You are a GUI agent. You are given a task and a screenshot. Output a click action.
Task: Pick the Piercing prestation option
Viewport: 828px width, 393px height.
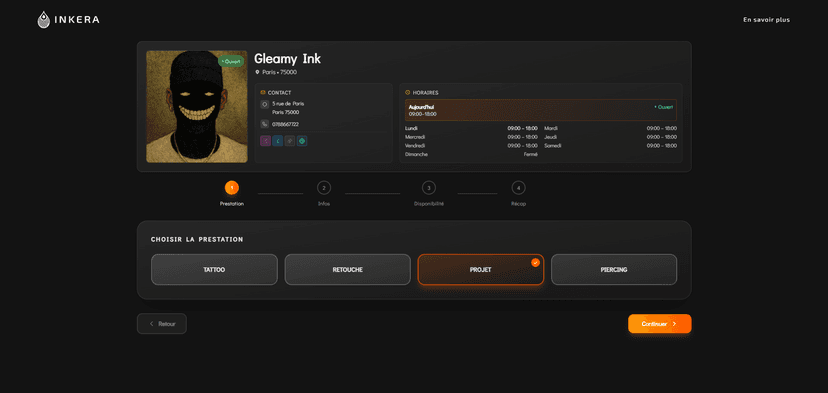(x=614, y=269)
